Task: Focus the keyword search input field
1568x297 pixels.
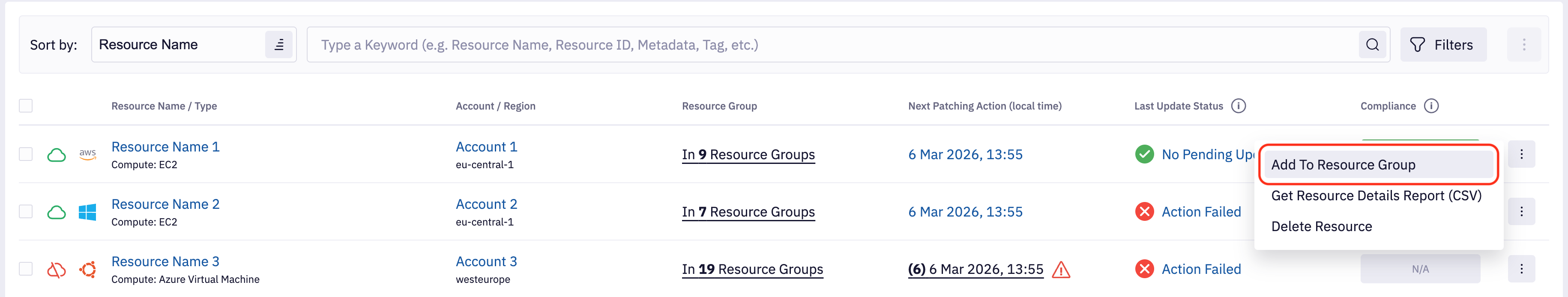Action: pyautogui.click(x=832, y=45)
